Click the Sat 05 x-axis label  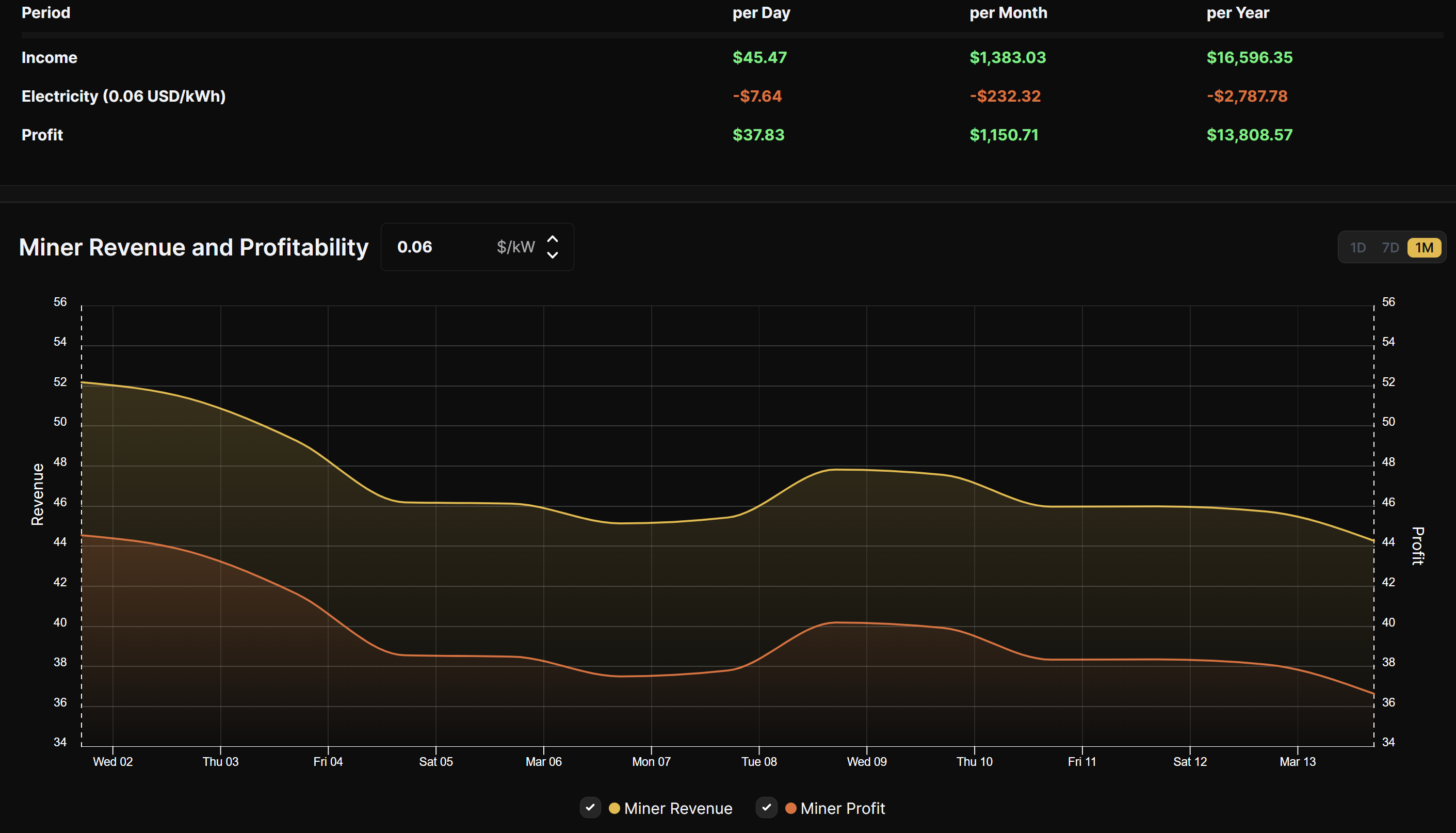436,761
